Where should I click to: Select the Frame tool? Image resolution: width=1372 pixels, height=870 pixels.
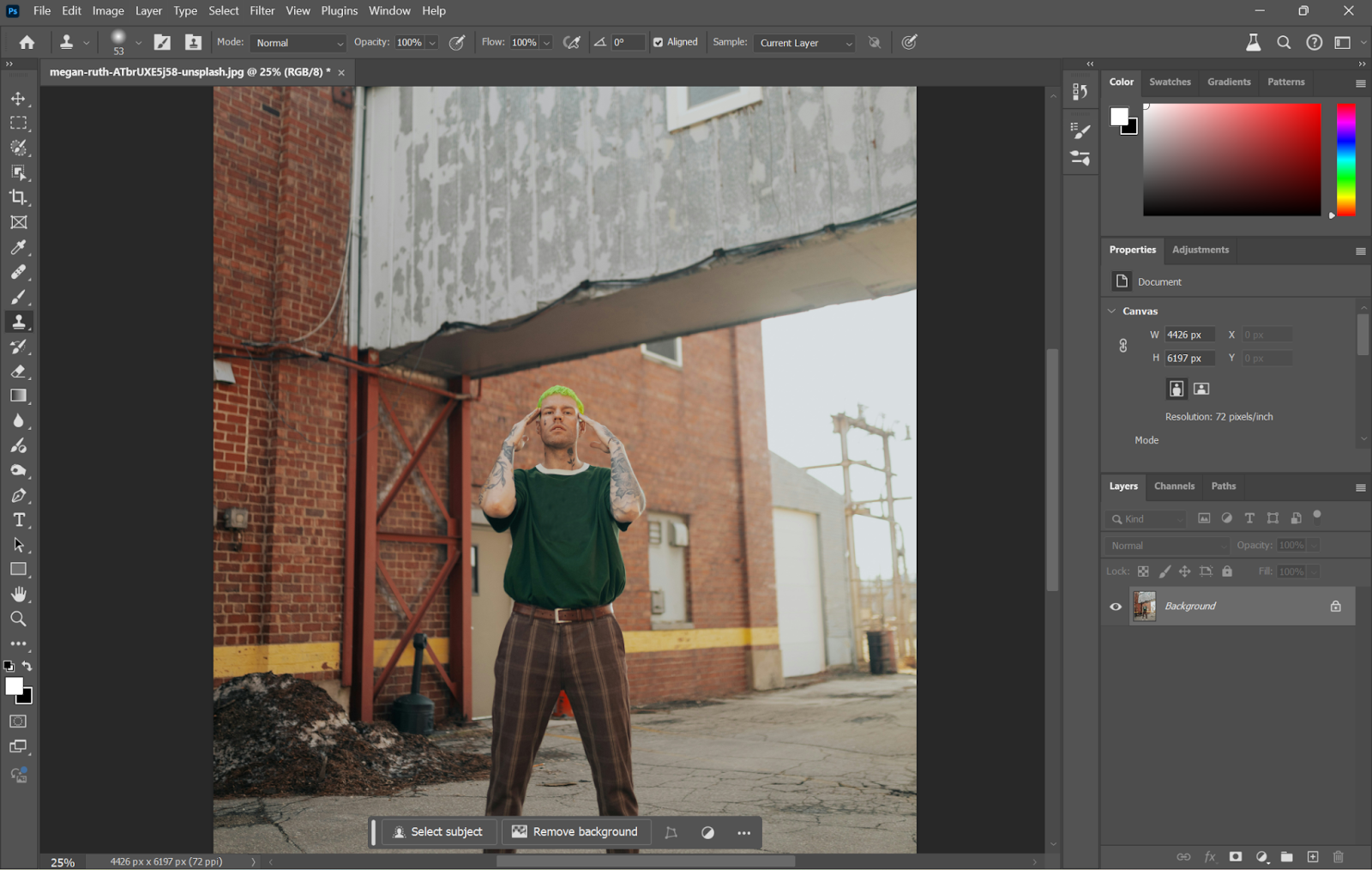click(x=18, y=222)
